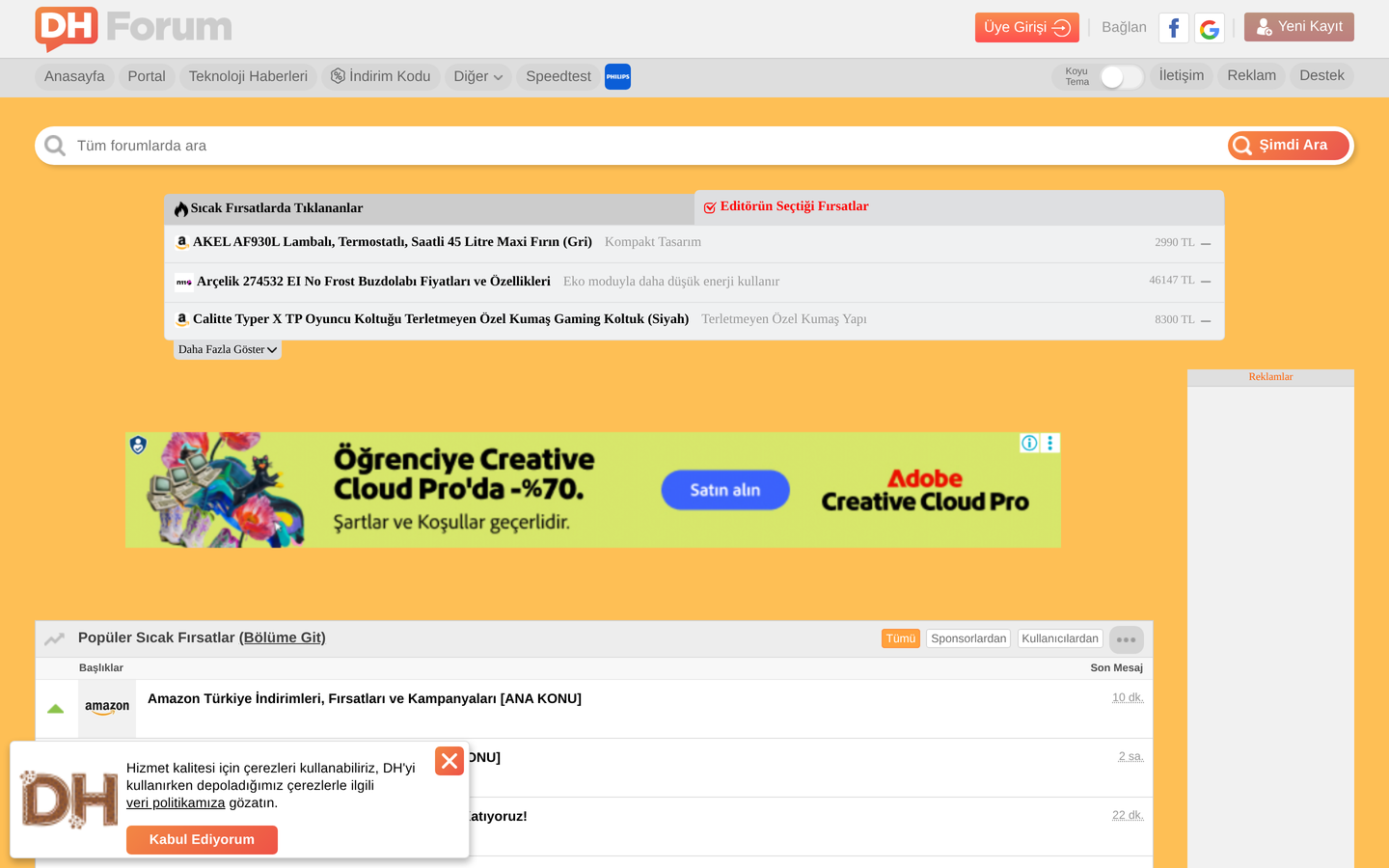Open ad options three-dot menu on banner
Screen dimensions: 1389x868
tap(1050, 443)
